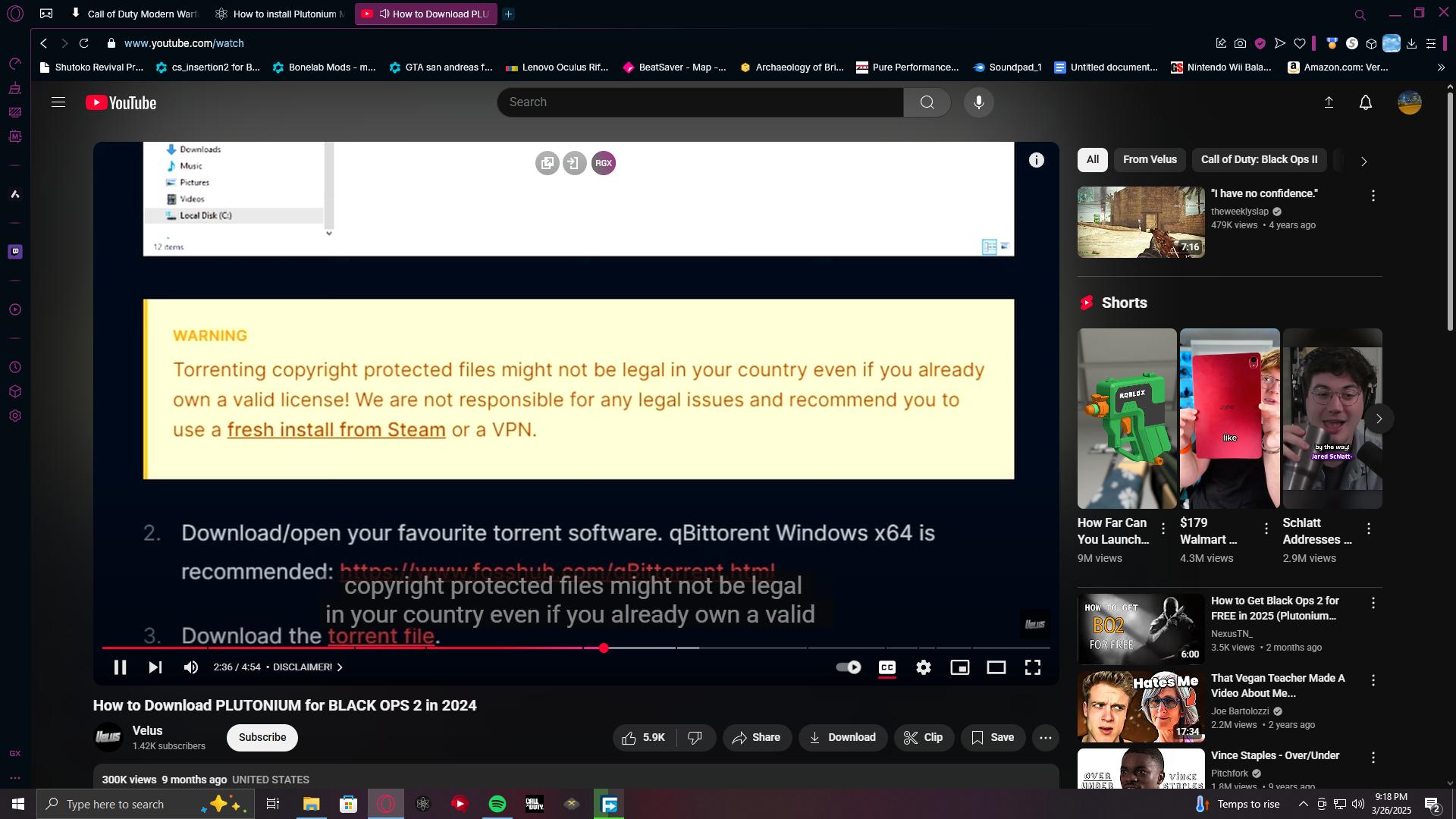
Task: Switch to Call of Duty Modern Warfare tab
Action: click(x=135, y=14)
